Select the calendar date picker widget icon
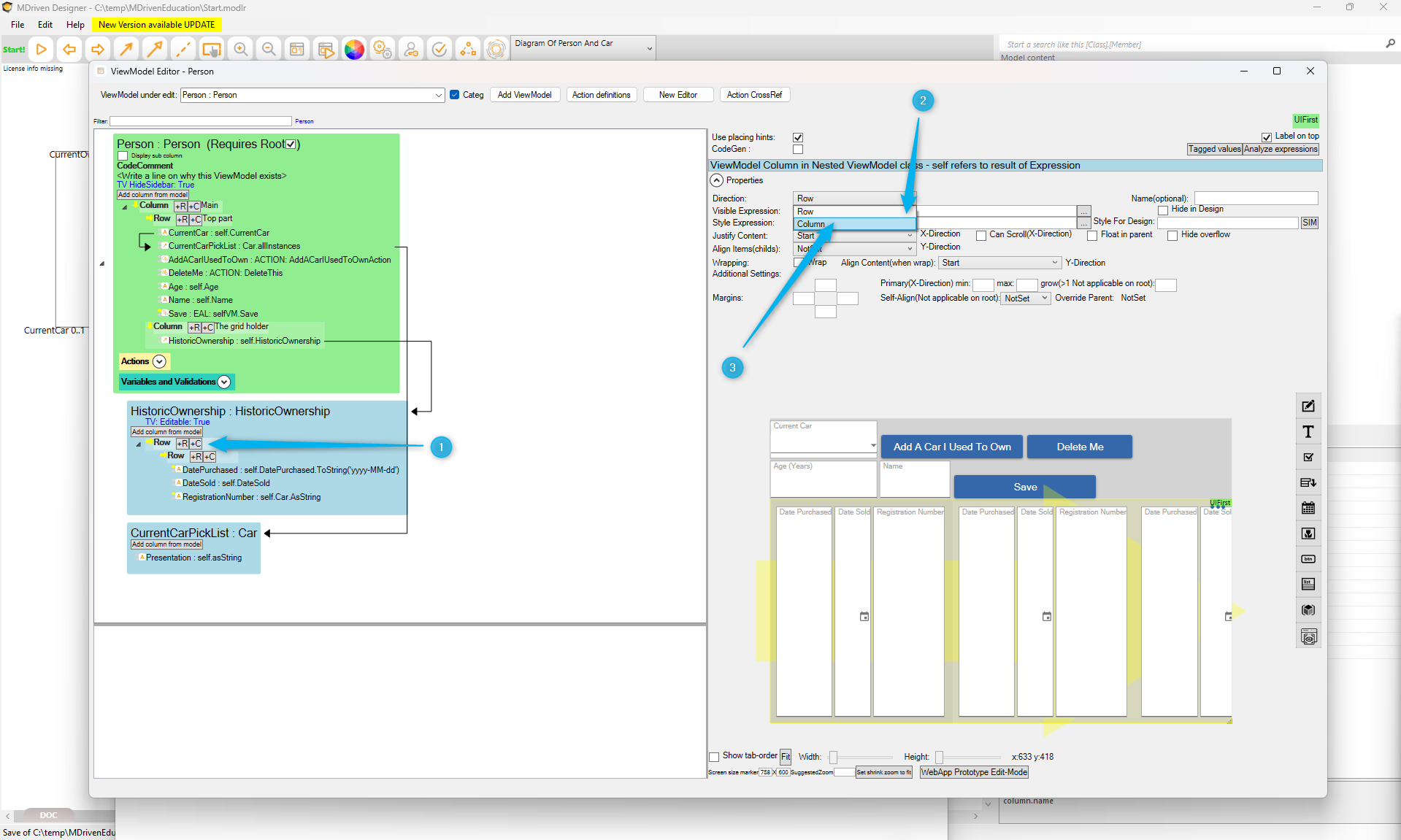The width and height of the screenshot is (1401, 840). point(1308,508)
